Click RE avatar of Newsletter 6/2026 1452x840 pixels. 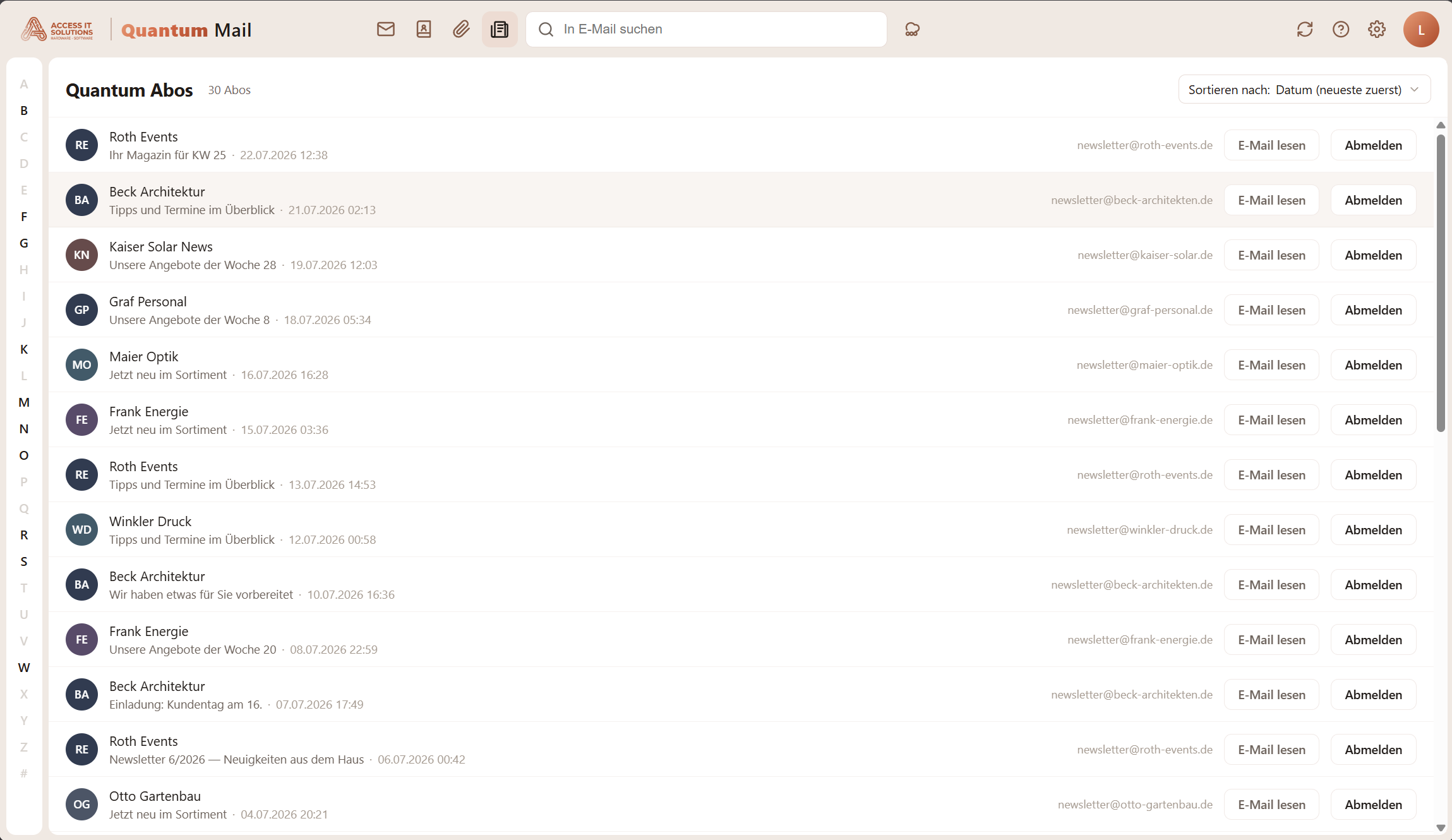point(81,750)
